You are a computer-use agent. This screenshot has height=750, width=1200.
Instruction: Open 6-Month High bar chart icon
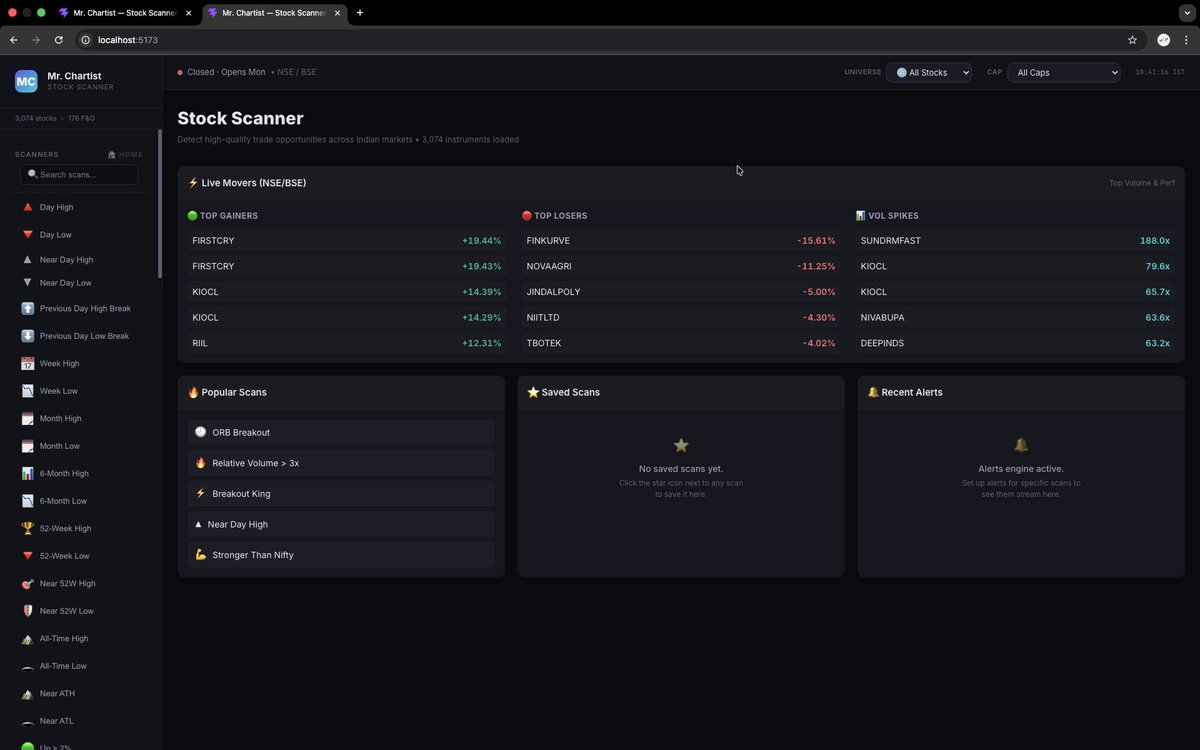coord(28,473)
